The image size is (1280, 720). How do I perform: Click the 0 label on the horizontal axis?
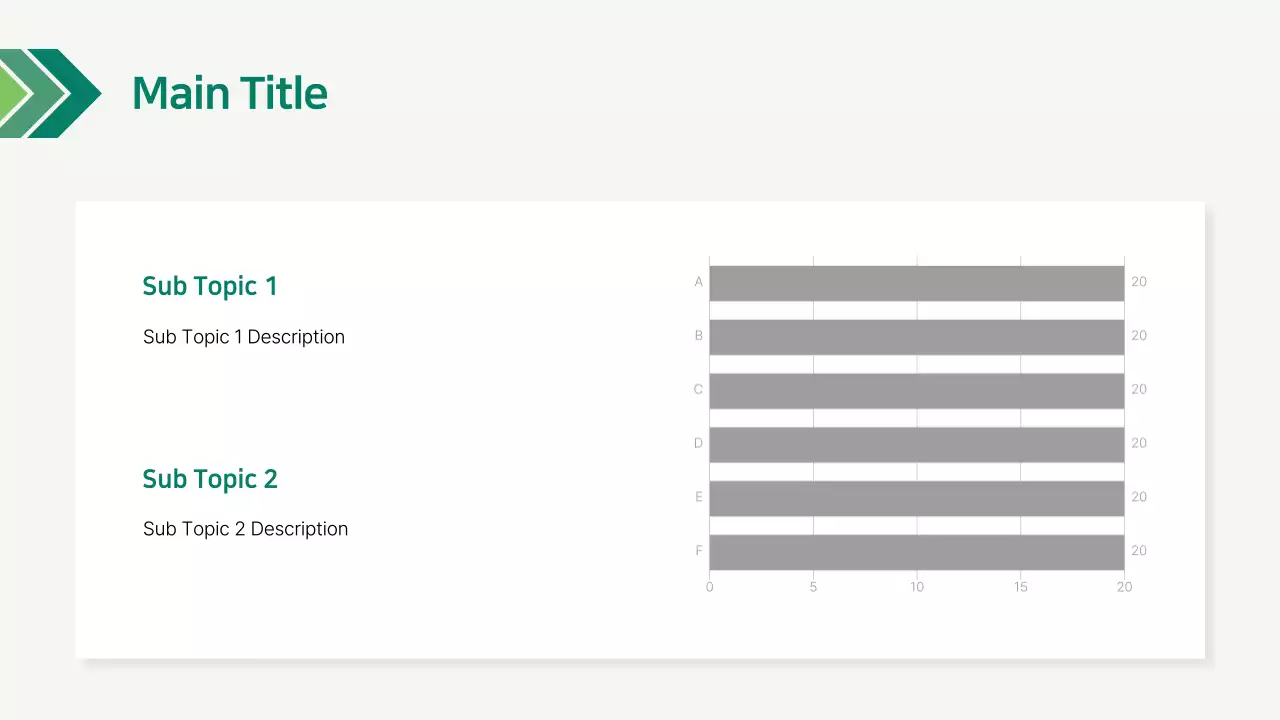[710, 587]
